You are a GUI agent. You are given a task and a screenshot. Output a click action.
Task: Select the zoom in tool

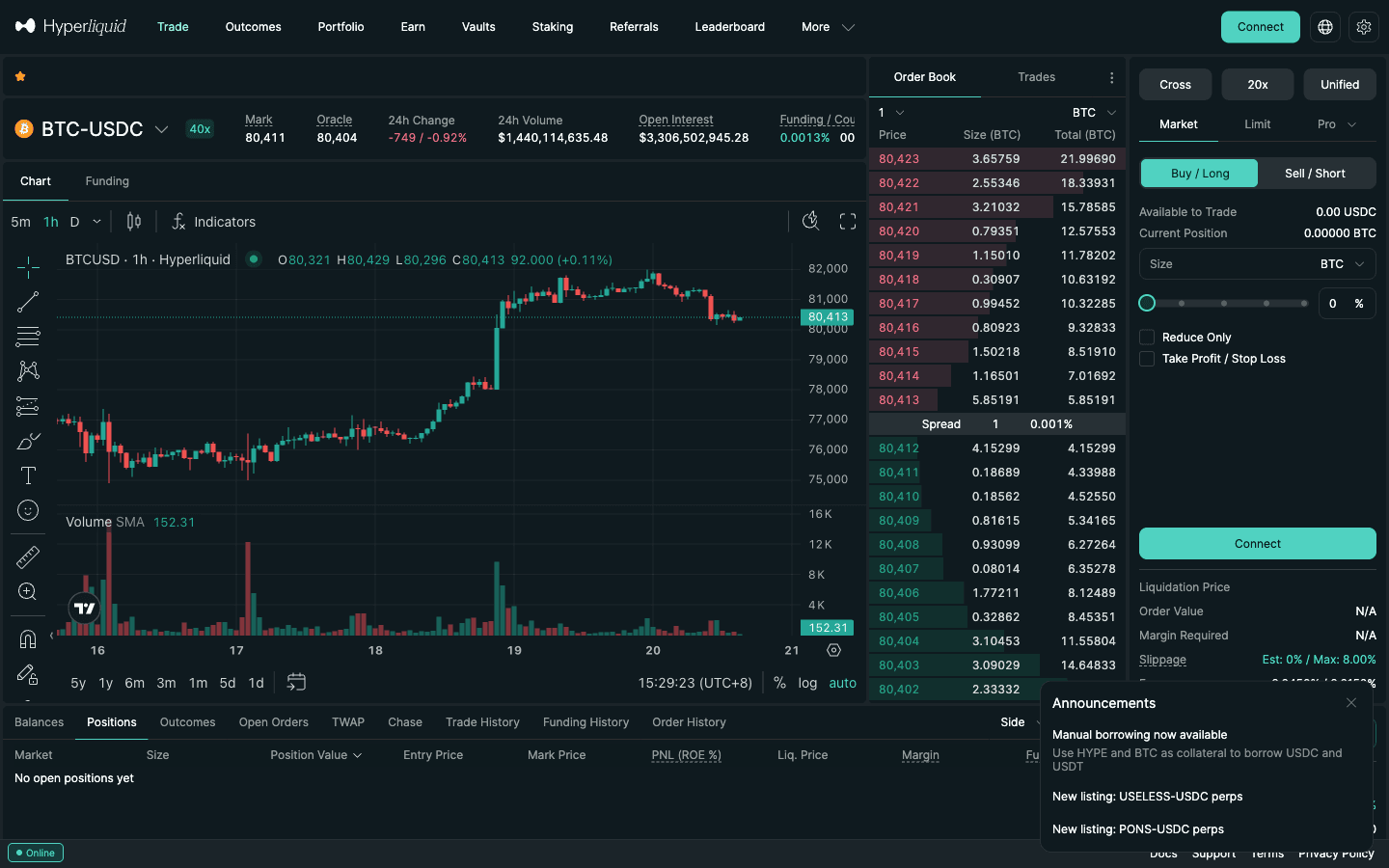[28, 591]
